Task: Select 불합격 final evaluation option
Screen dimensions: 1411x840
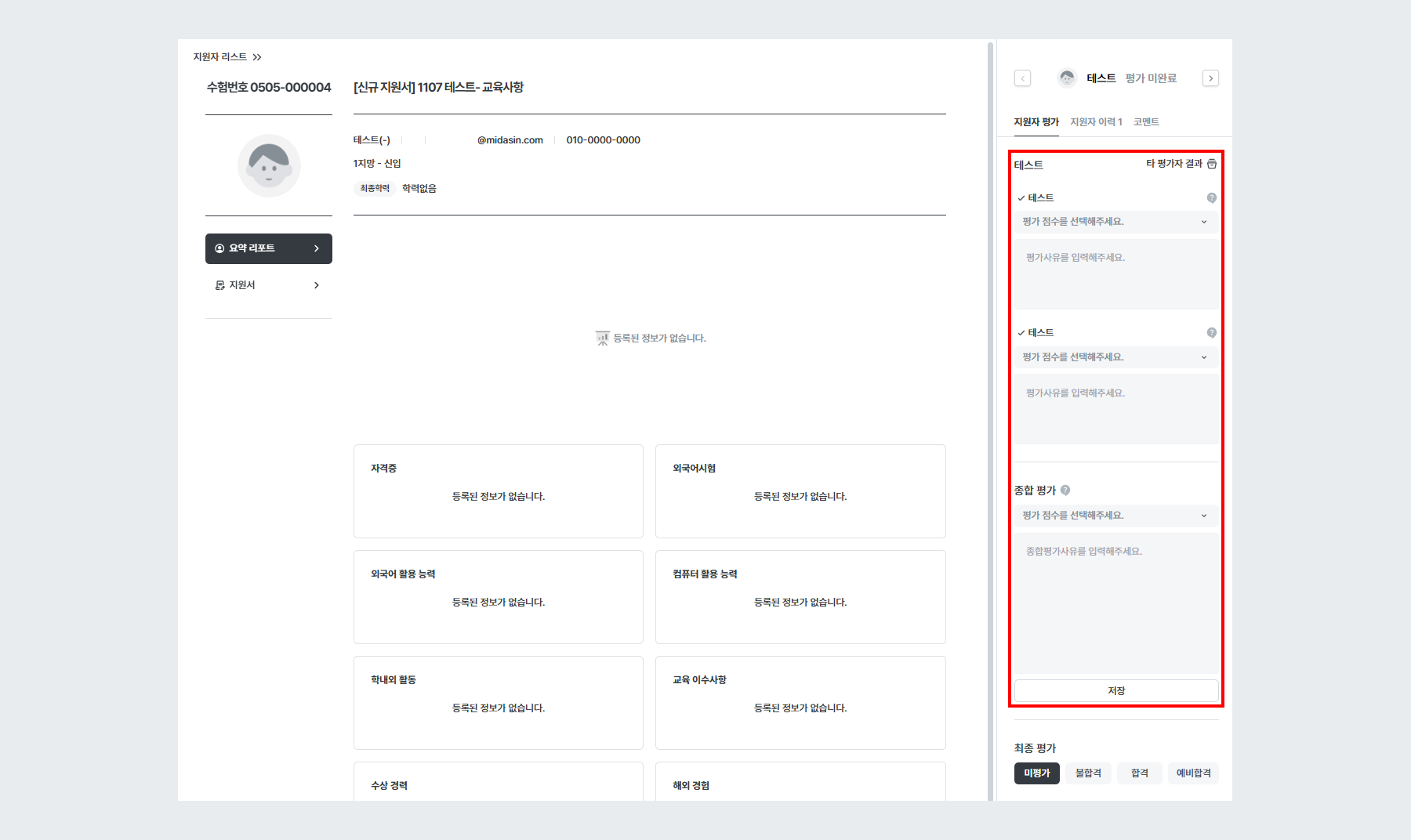Action: tap(1088, 773)
